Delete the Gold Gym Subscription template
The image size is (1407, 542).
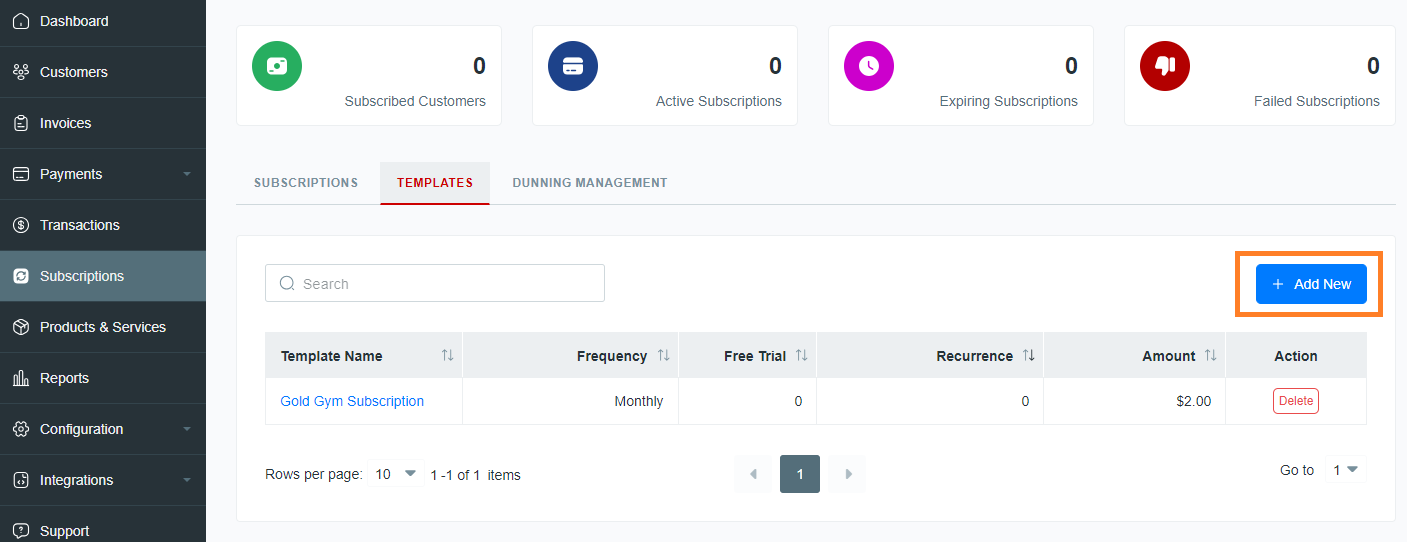[x=1296, y=401]
